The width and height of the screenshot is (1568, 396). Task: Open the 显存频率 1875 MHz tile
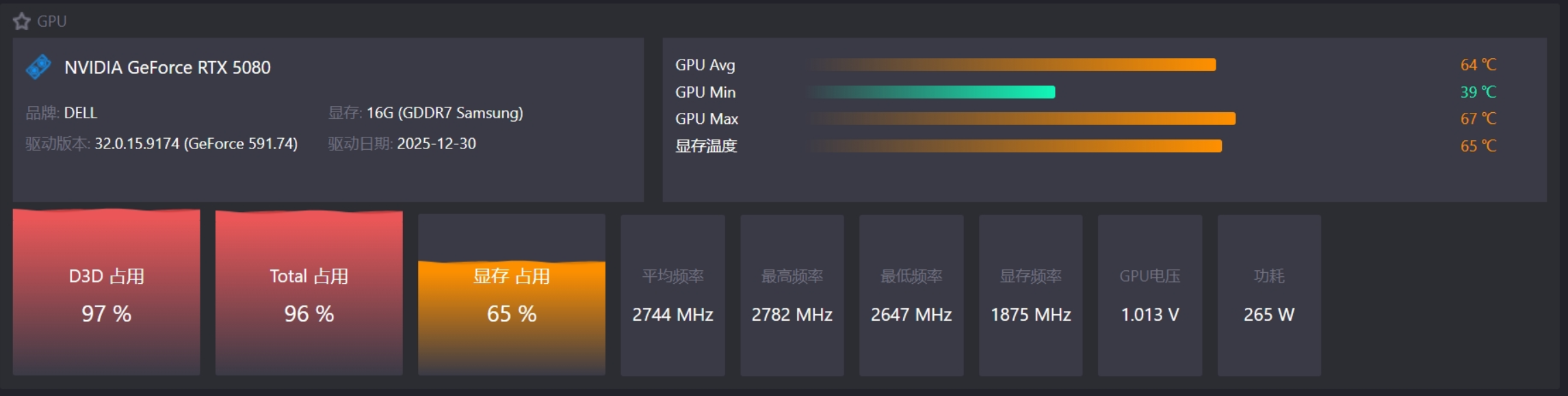[x=1030, y=295]
